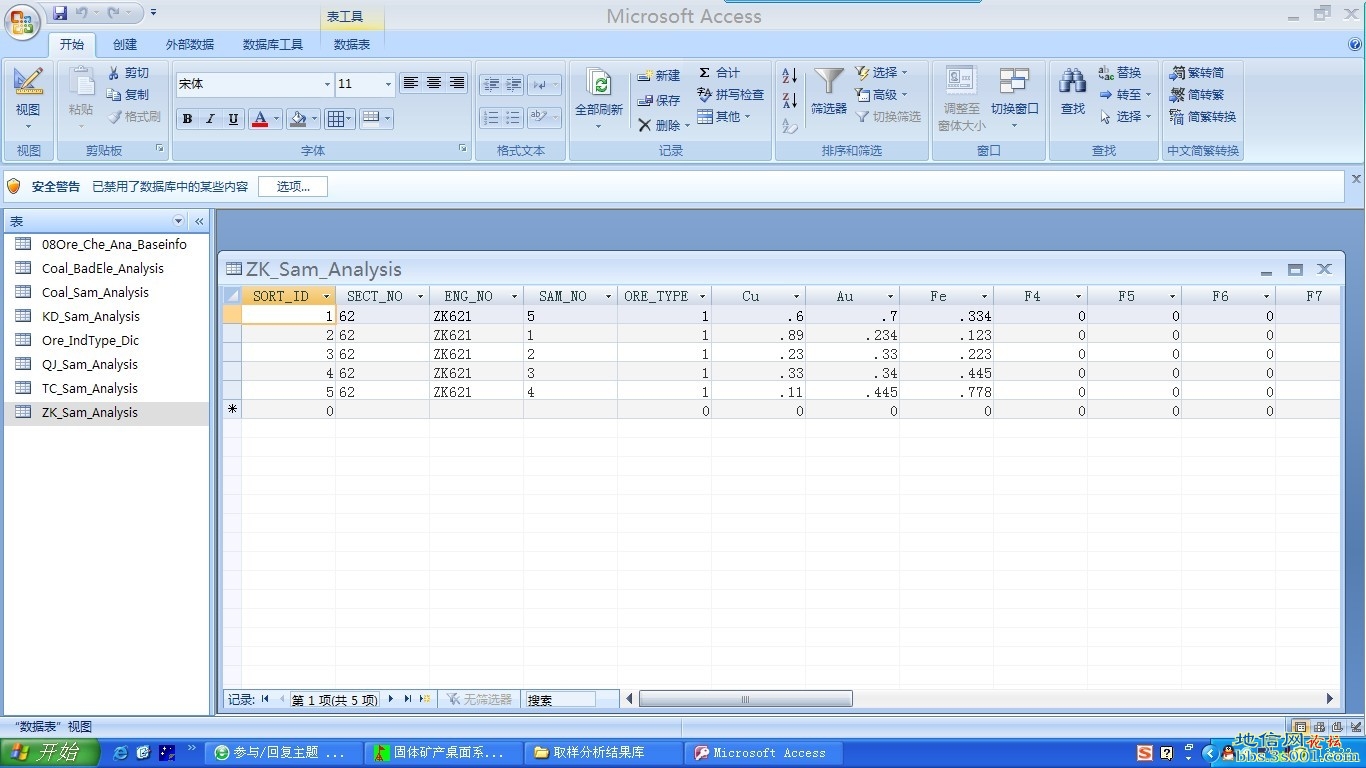Sort ascending with the A-Z icon
Viewport: 1366px width, 768px height.
coord(789,75)
